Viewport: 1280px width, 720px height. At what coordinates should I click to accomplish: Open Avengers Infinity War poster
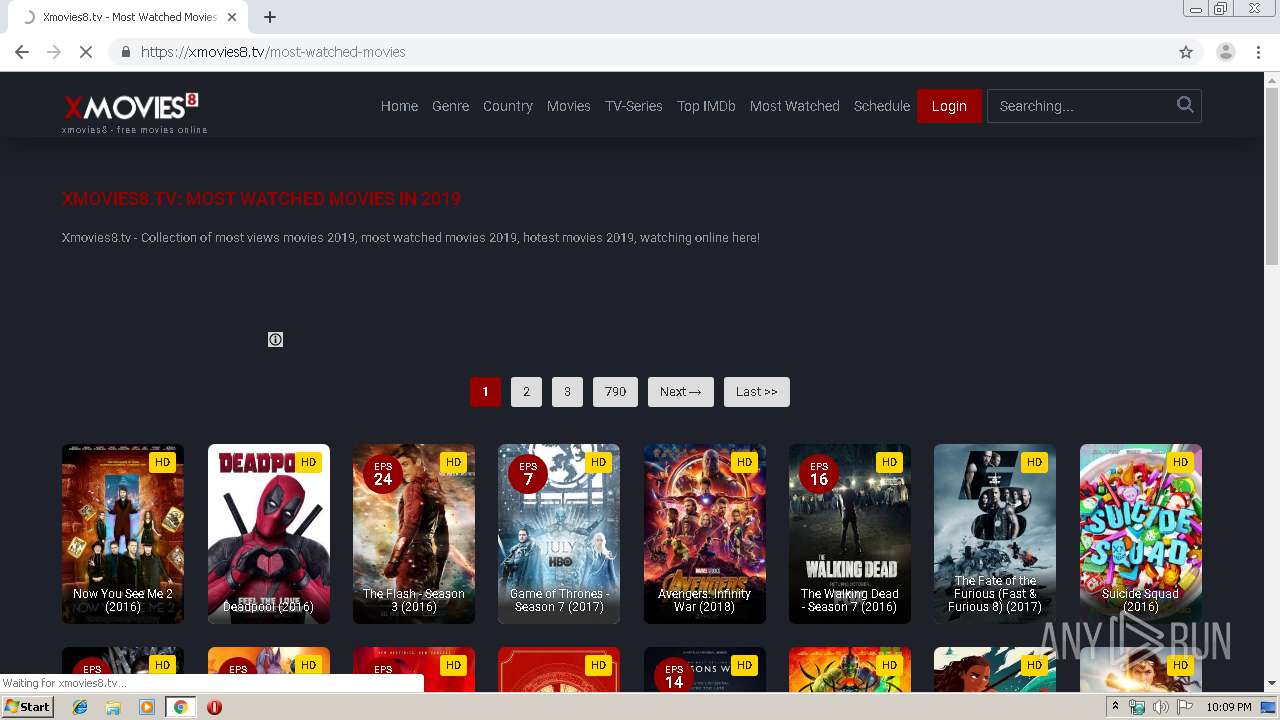point(705,534)
